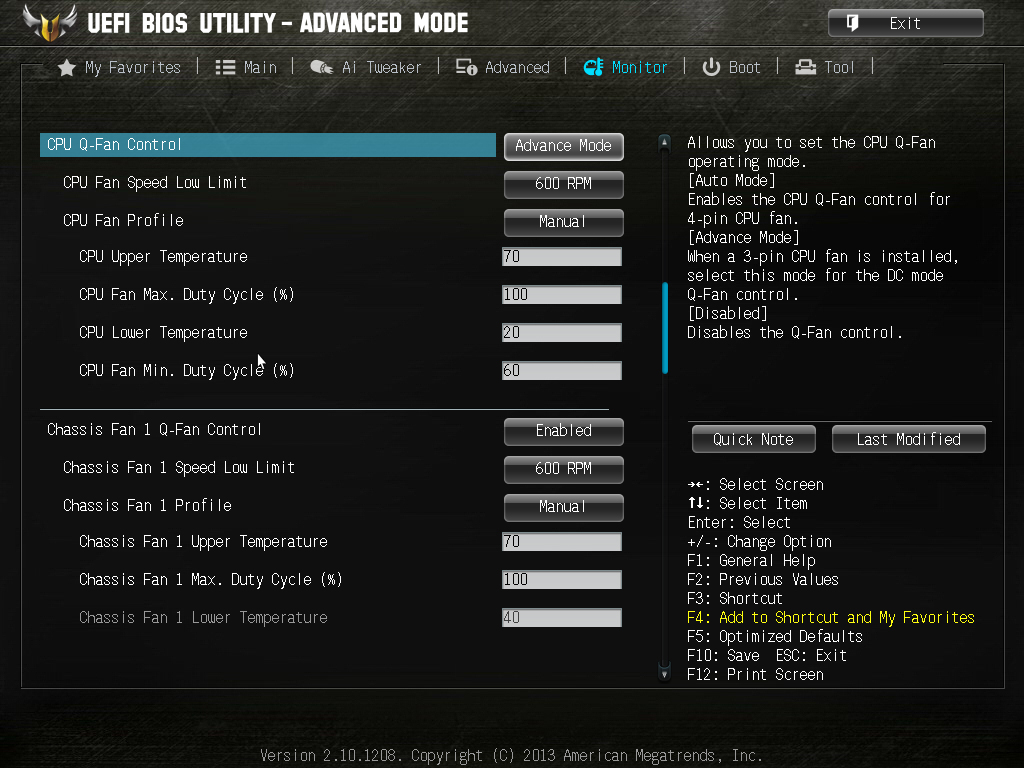The height and width of the screenshot is (768, 1024).
Task: Click the Monitor tab thermometer icon
Action: [x=593, y=67]
